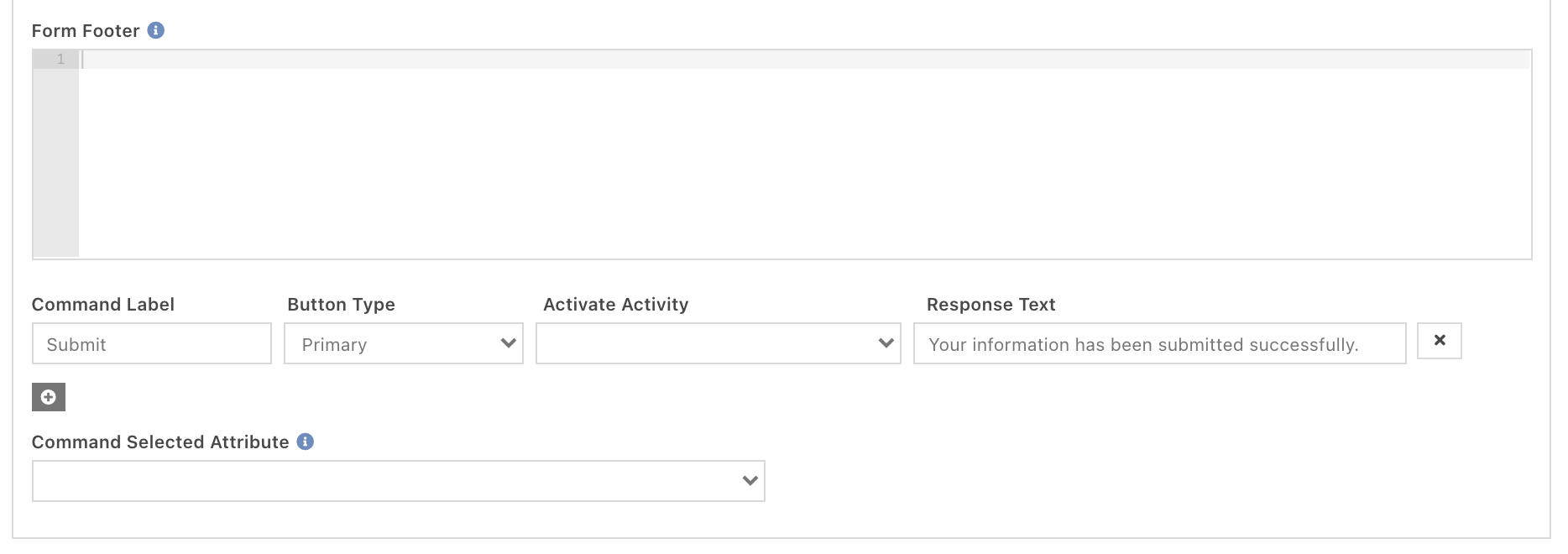
Task: Click the "Command Selected Attribute" label
Action: click(x=160, y=442)
